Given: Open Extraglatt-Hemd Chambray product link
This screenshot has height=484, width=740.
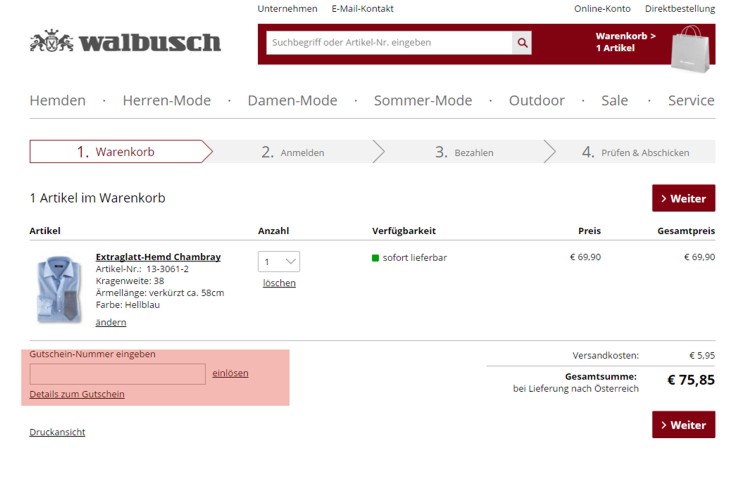Looking at the screenshot, I should click(158, 257).
